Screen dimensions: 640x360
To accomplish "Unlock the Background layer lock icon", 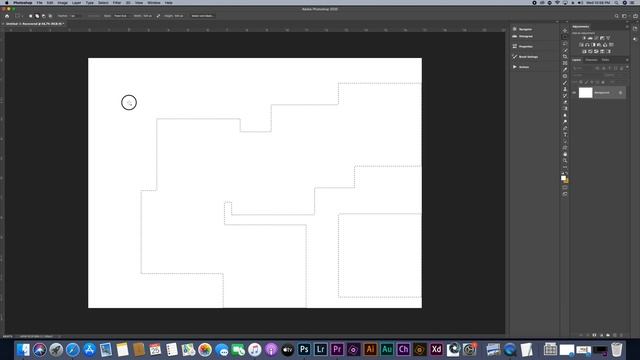I will [620, 93].
